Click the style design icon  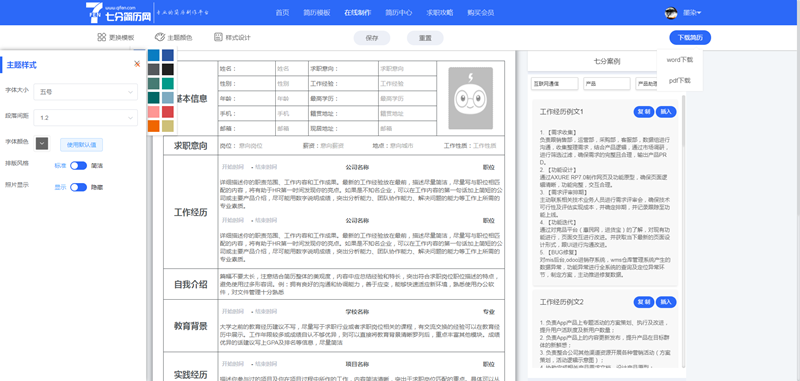click(218, 37)
